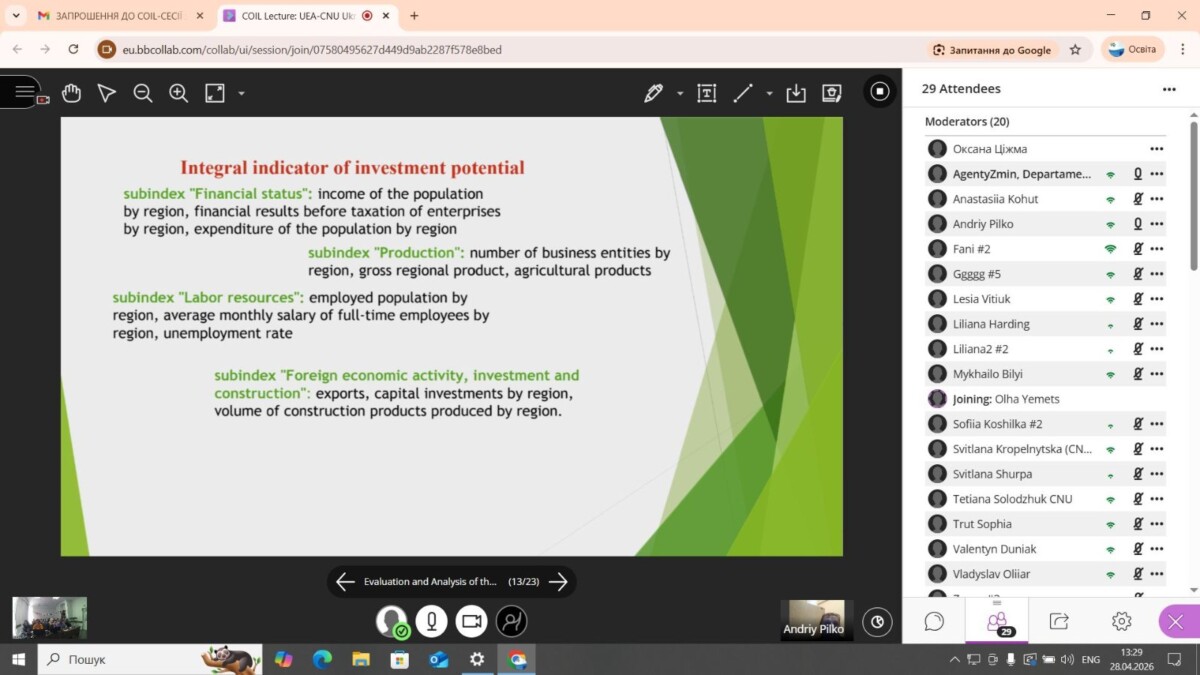The width and height of the screenshot is (1200, 675).
Task: Select the arrow pointer tool
Action: (x=107, y=93)
